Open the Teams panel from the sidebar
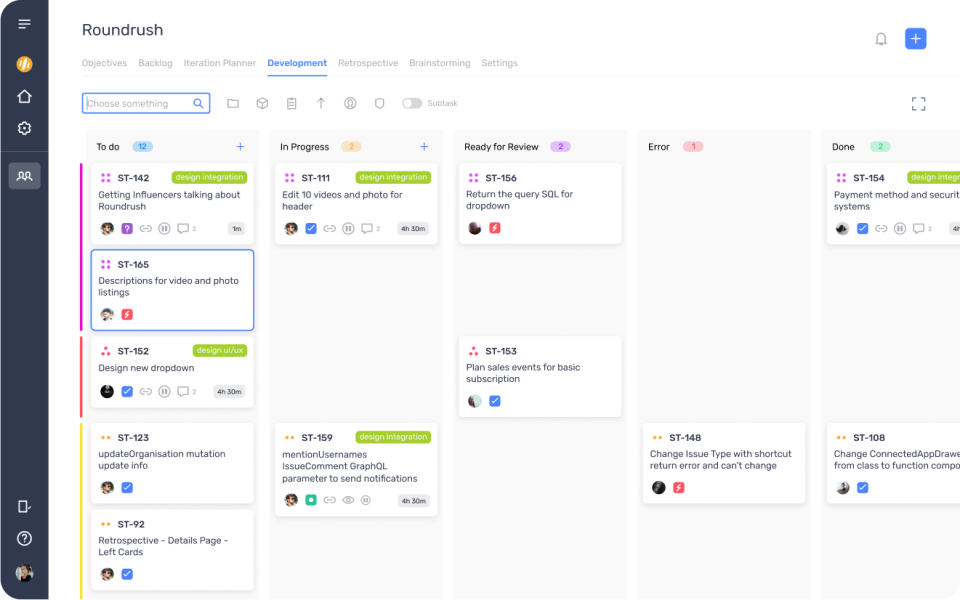 (24, 175)
